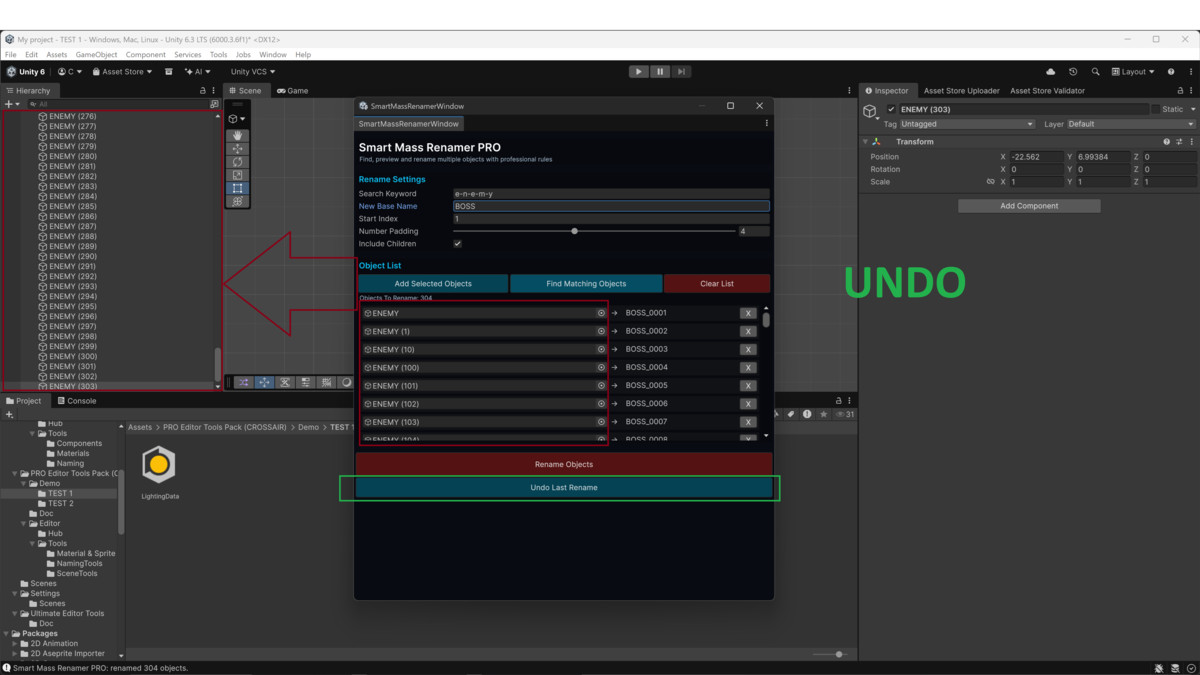
Task: Open the Hierarchy panel three-dot menu
Action: pos(214,91)
